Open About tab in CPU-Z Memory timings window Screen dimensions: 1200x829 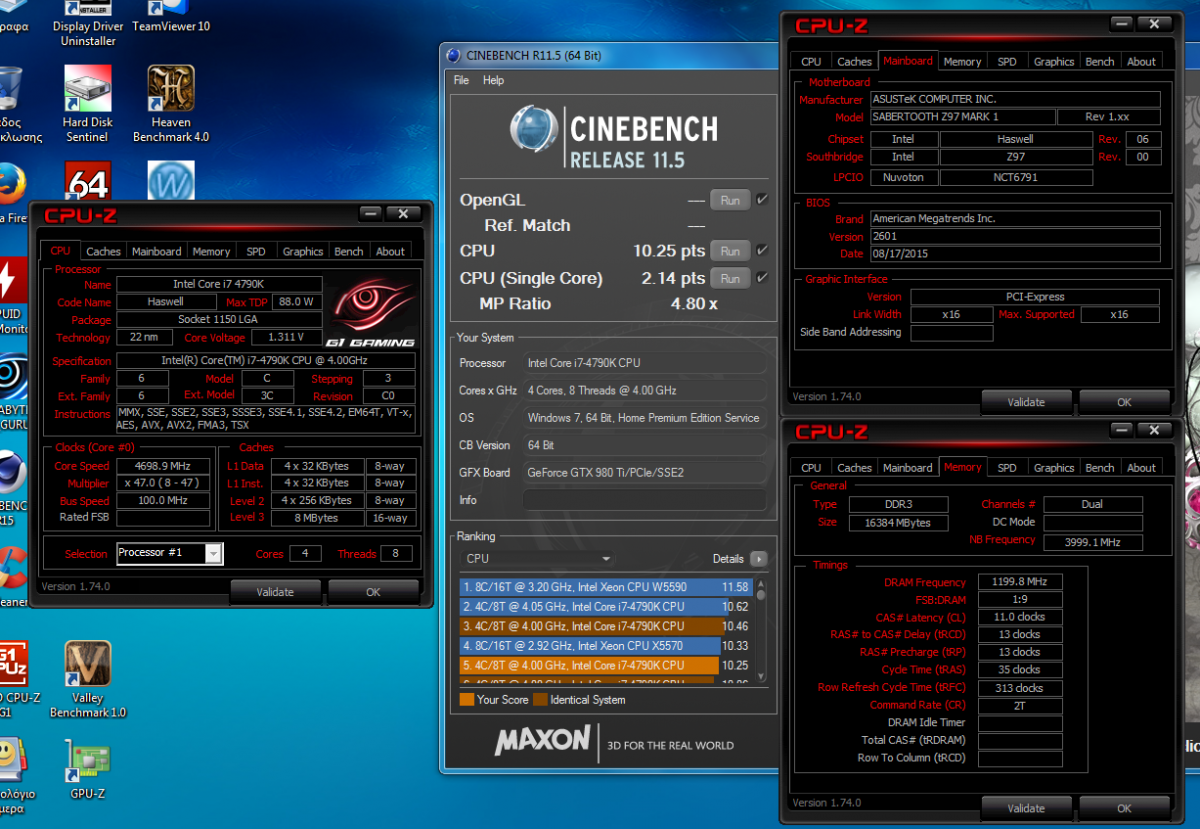[1141, 468]
